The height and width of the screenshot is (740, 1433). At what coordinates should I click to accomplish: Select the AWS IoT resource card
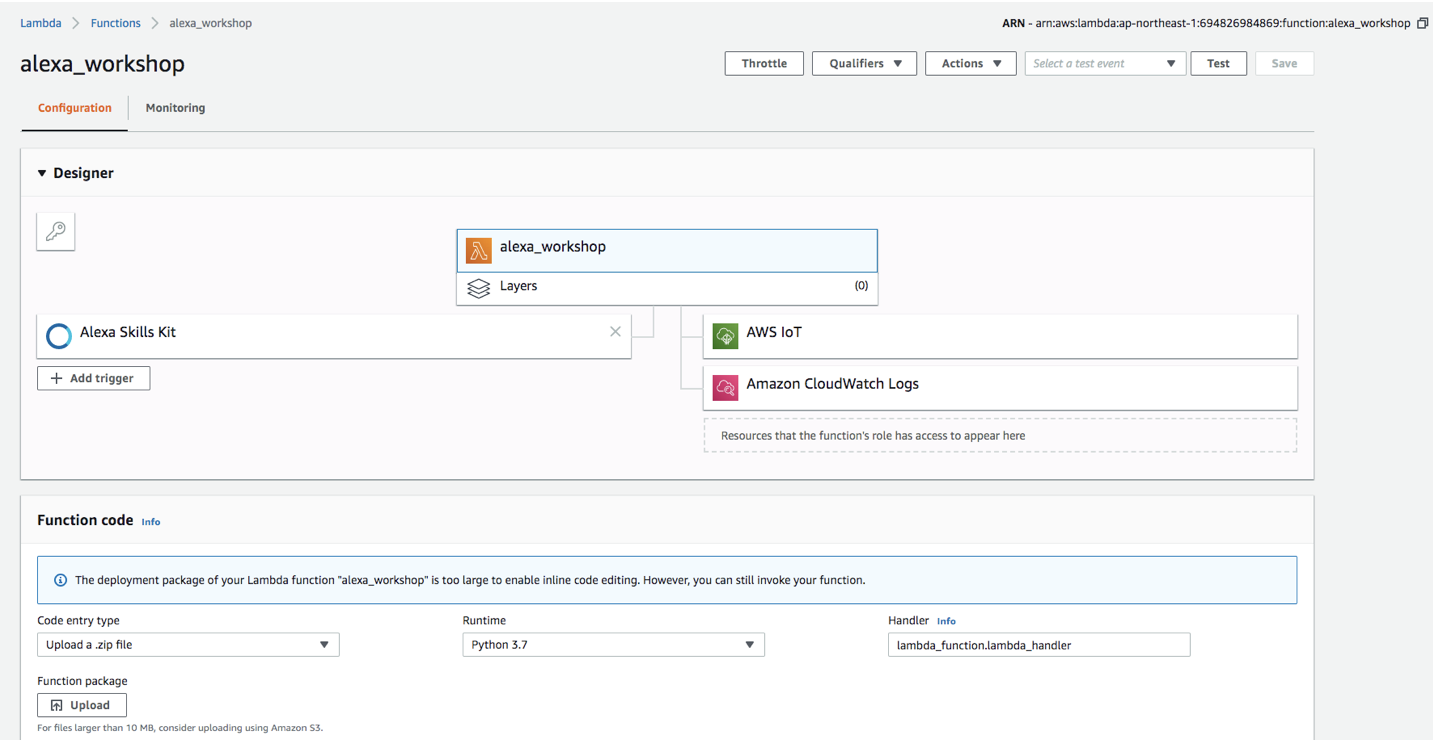1000,336
